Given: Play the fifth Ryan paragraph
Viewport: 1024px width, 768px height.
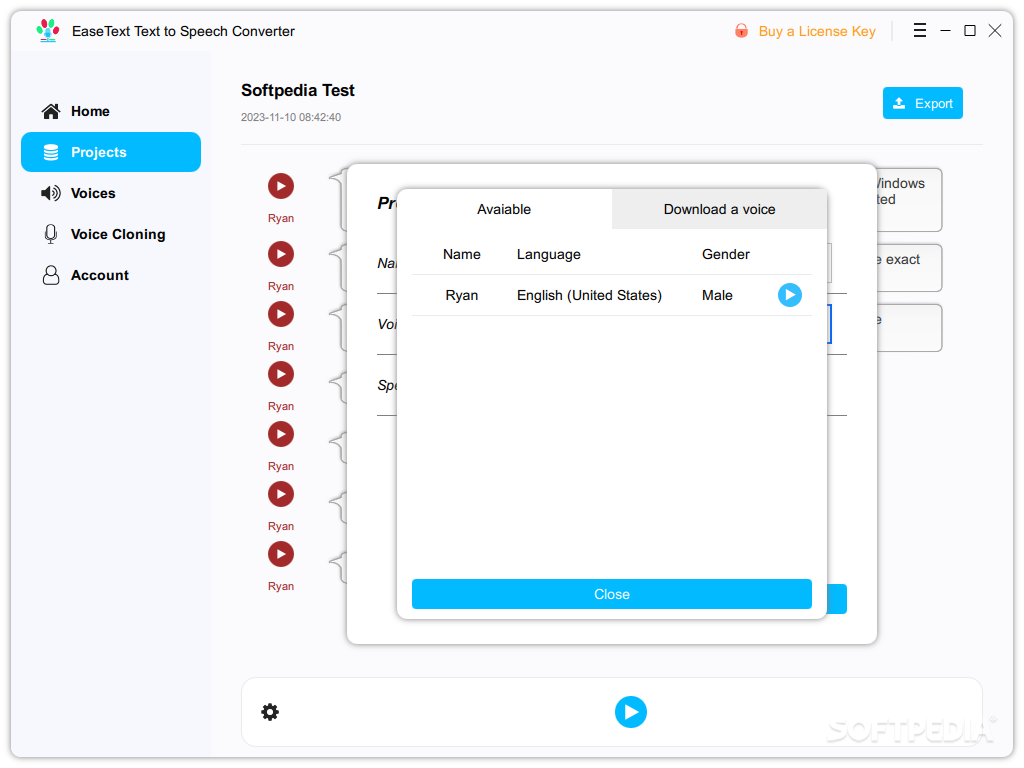Looking at the screenshot, I should click(281, 434).
